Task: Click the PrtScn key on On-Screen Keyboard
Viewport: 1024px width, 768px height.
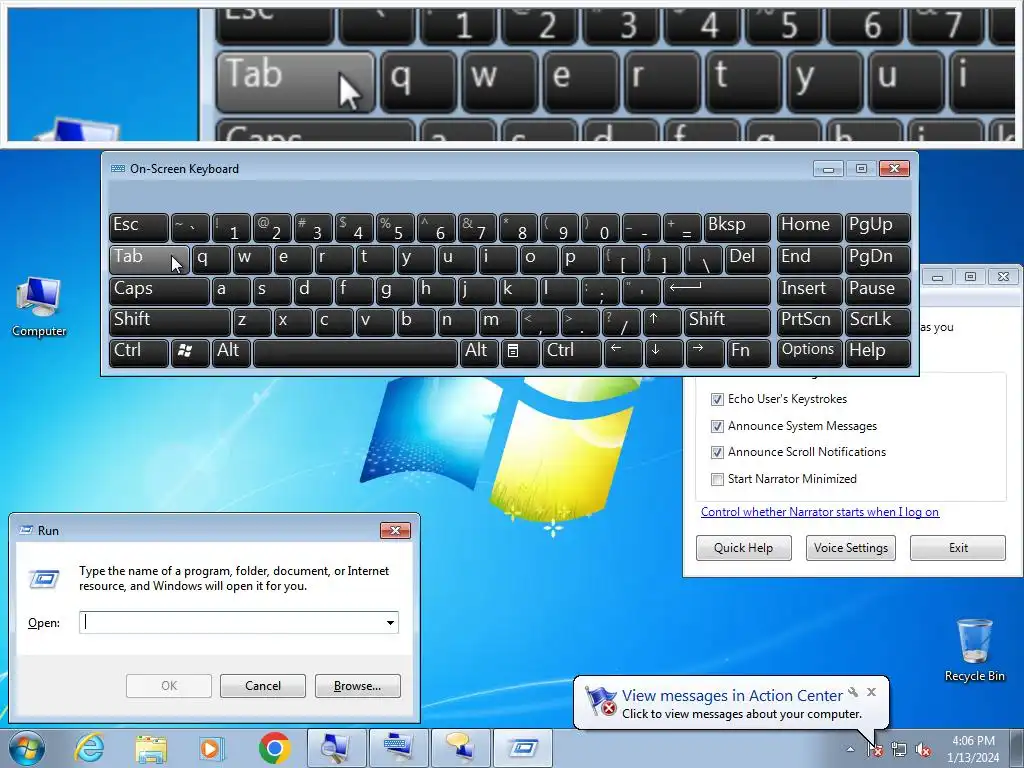Action: click(808, 322)
